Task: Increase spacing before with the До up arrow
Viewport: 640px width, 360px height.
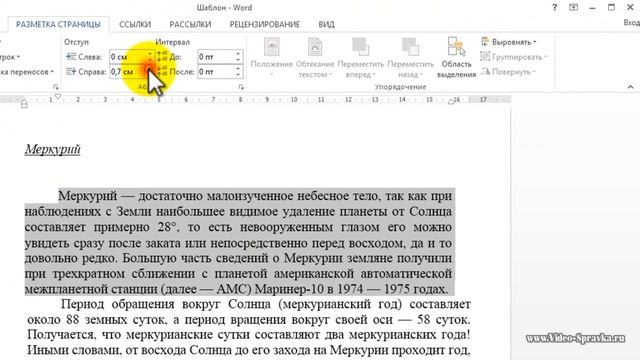Action: [x=238, y=53]
